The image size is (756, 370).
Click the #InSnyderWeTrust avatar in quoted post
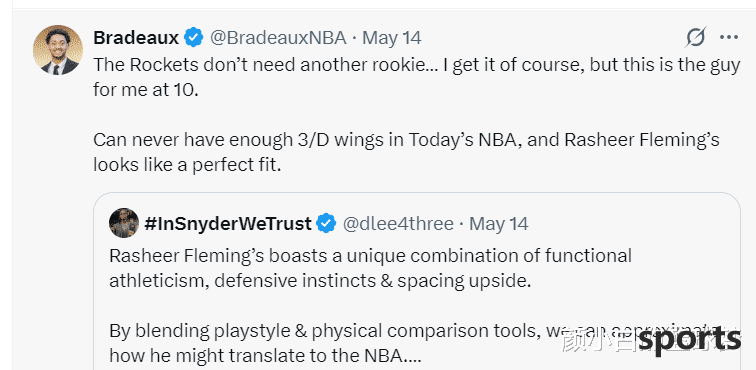124,223
